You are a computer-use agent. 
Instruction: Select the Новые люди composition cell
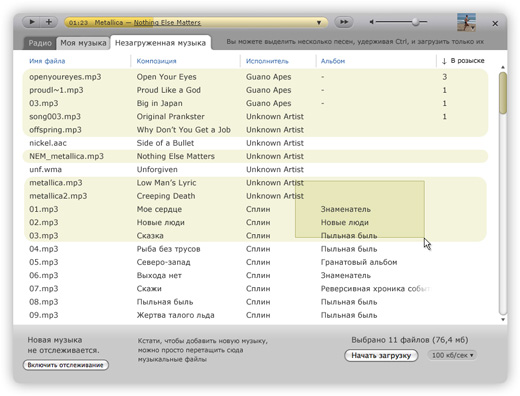(x=160, y=222)
